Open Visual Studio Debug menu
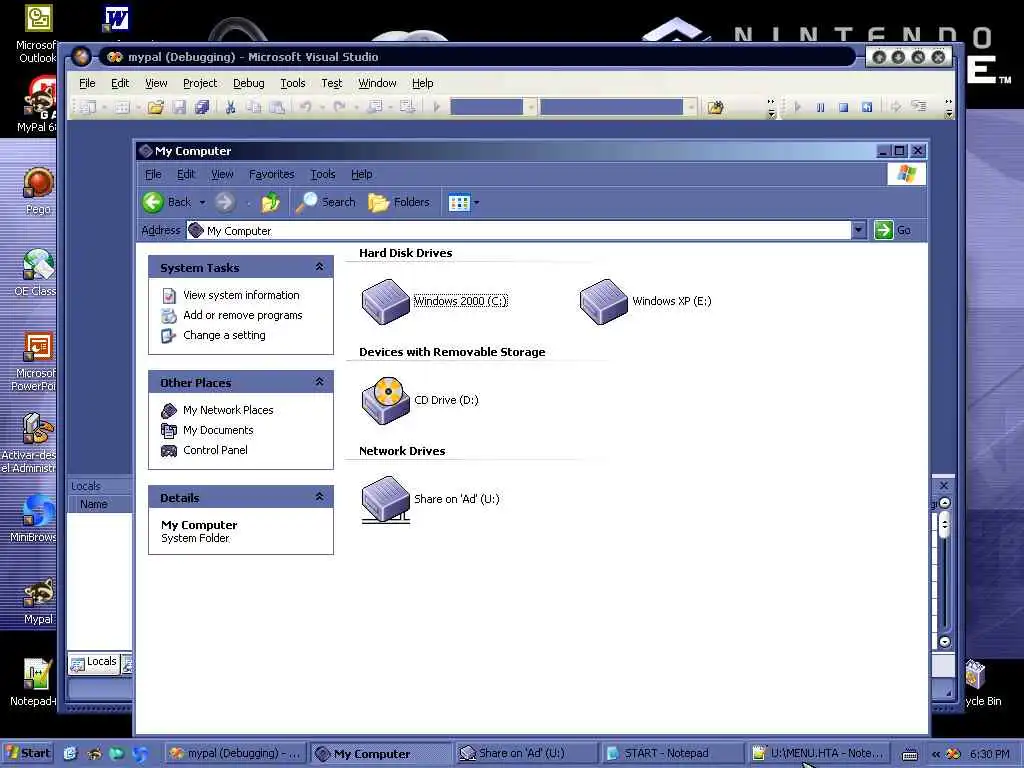This screenshot has width=1024, height=768. 249,83
